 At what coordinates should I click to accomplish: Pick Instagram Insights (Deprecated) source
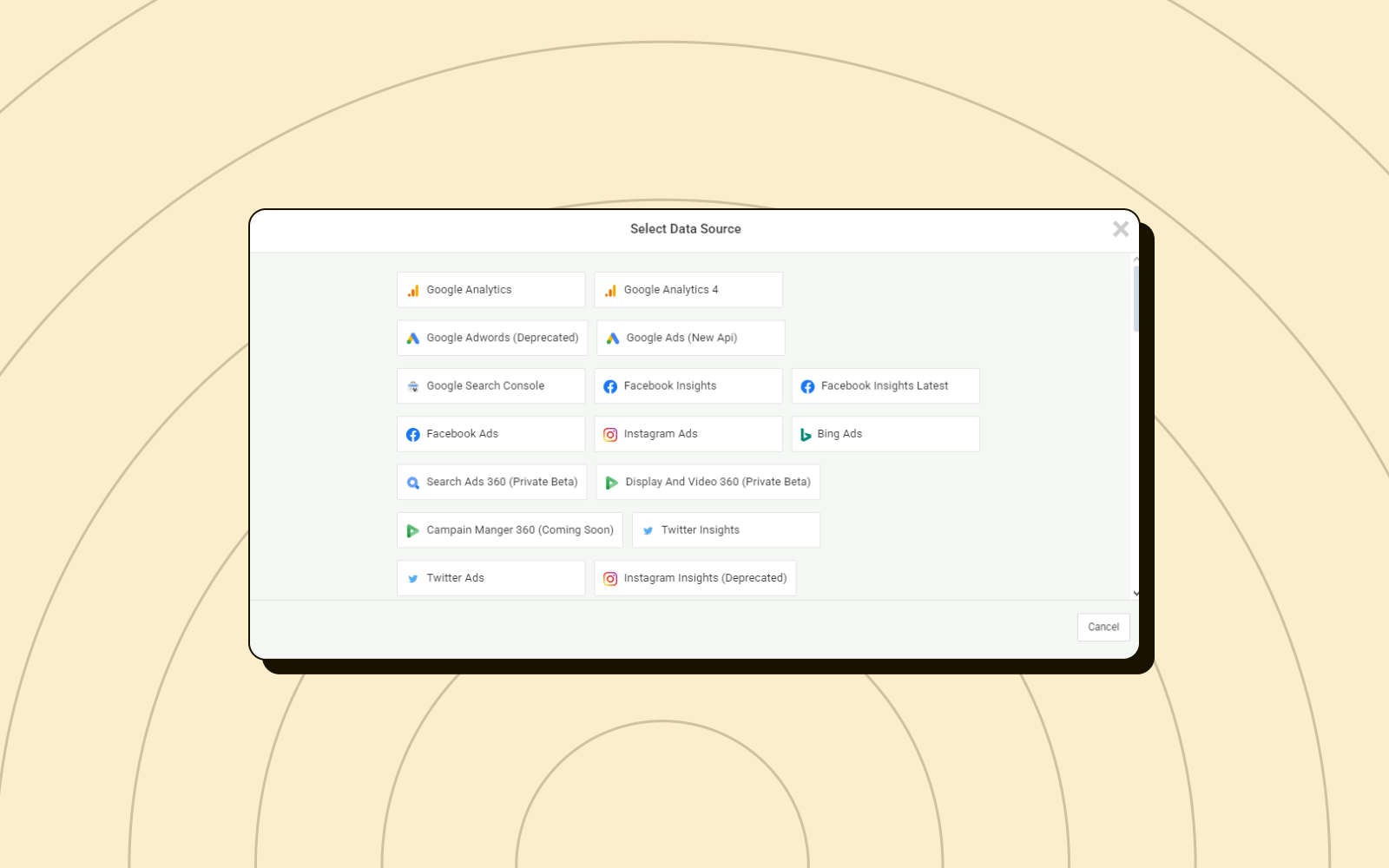coord(695,578)
